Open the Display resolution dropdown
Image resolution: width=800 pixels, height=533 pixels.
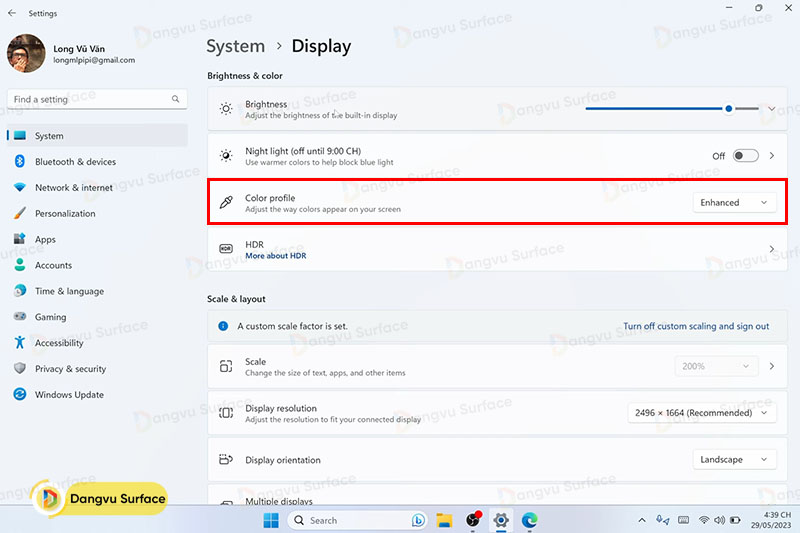click(701, 413)
